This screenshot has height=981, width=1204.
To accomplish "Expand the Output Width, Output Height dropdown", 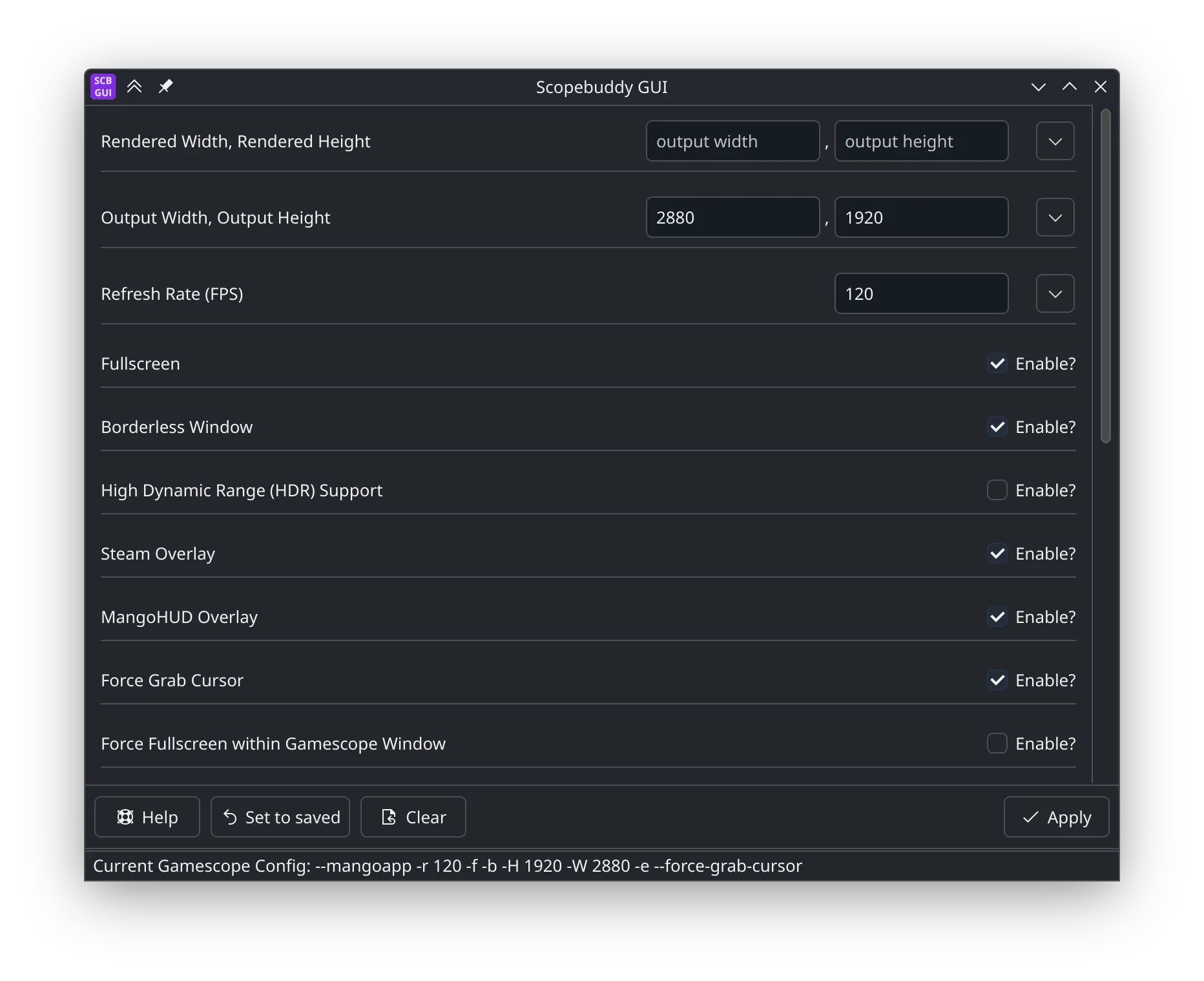I will point(1055,217).
